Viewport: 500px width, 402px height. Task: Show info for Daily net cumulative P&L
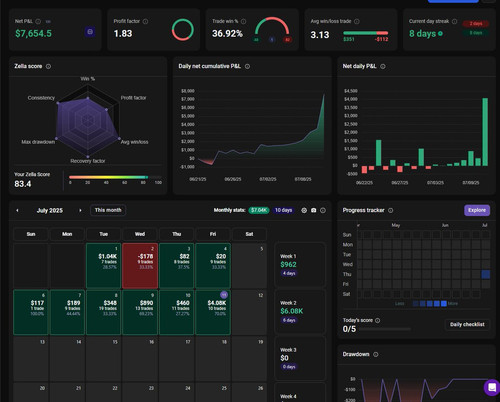pyautogui.click(x=247, y=66)
